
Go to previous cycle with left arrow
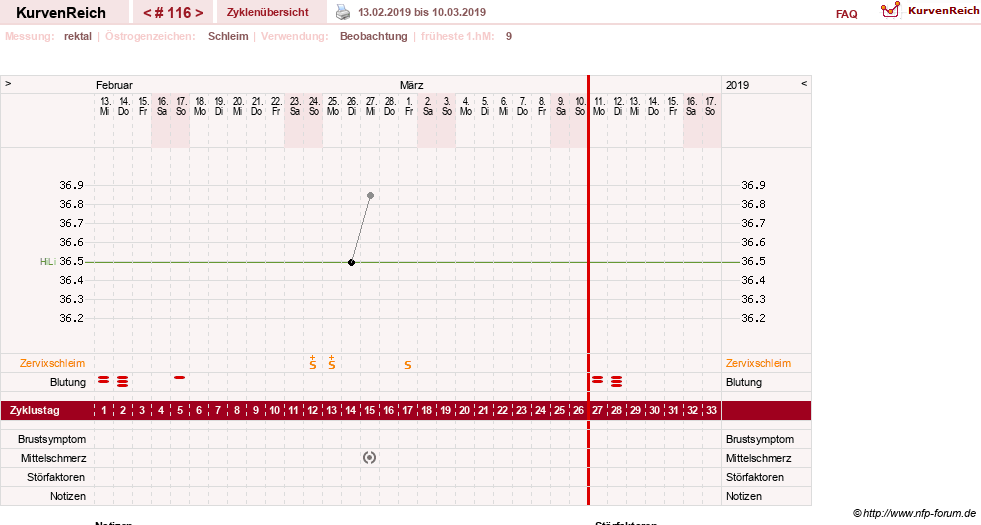click(147, 13)
